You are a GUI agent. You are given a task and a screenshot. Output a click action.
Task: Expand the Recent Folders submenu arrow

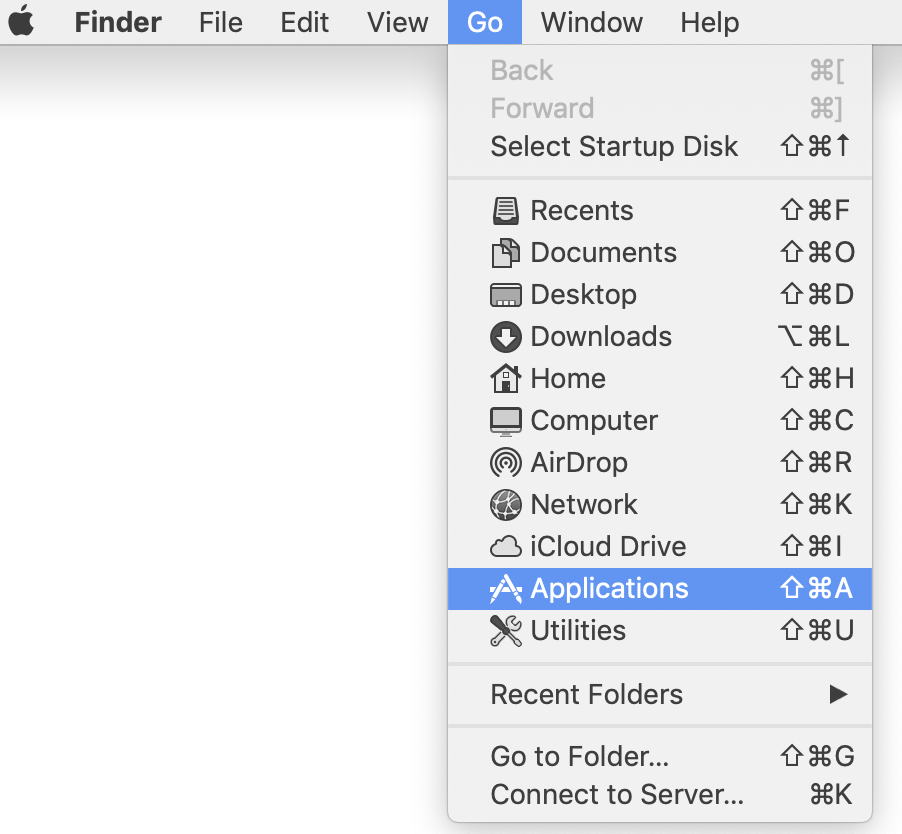(x=838, y=694)
